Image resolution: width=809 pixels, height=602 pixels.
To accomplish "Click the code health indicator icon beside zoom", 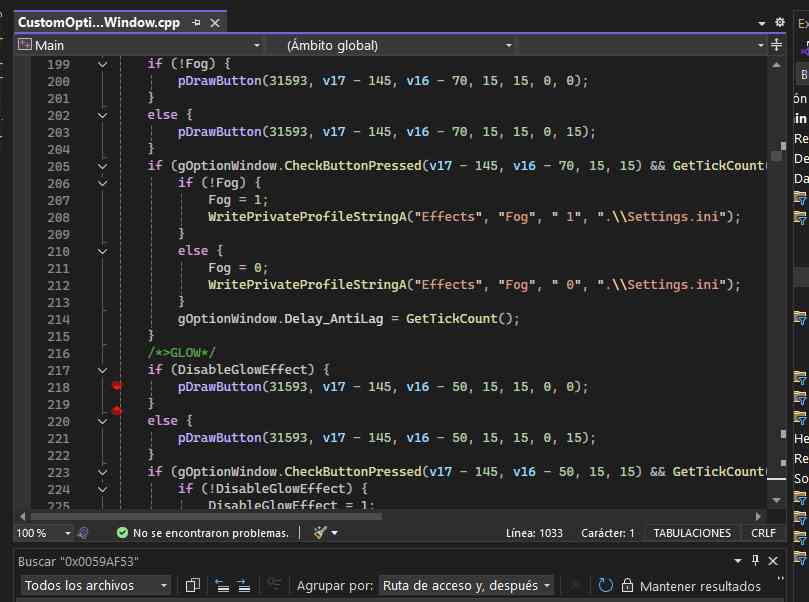I will [x=83, y=533].
